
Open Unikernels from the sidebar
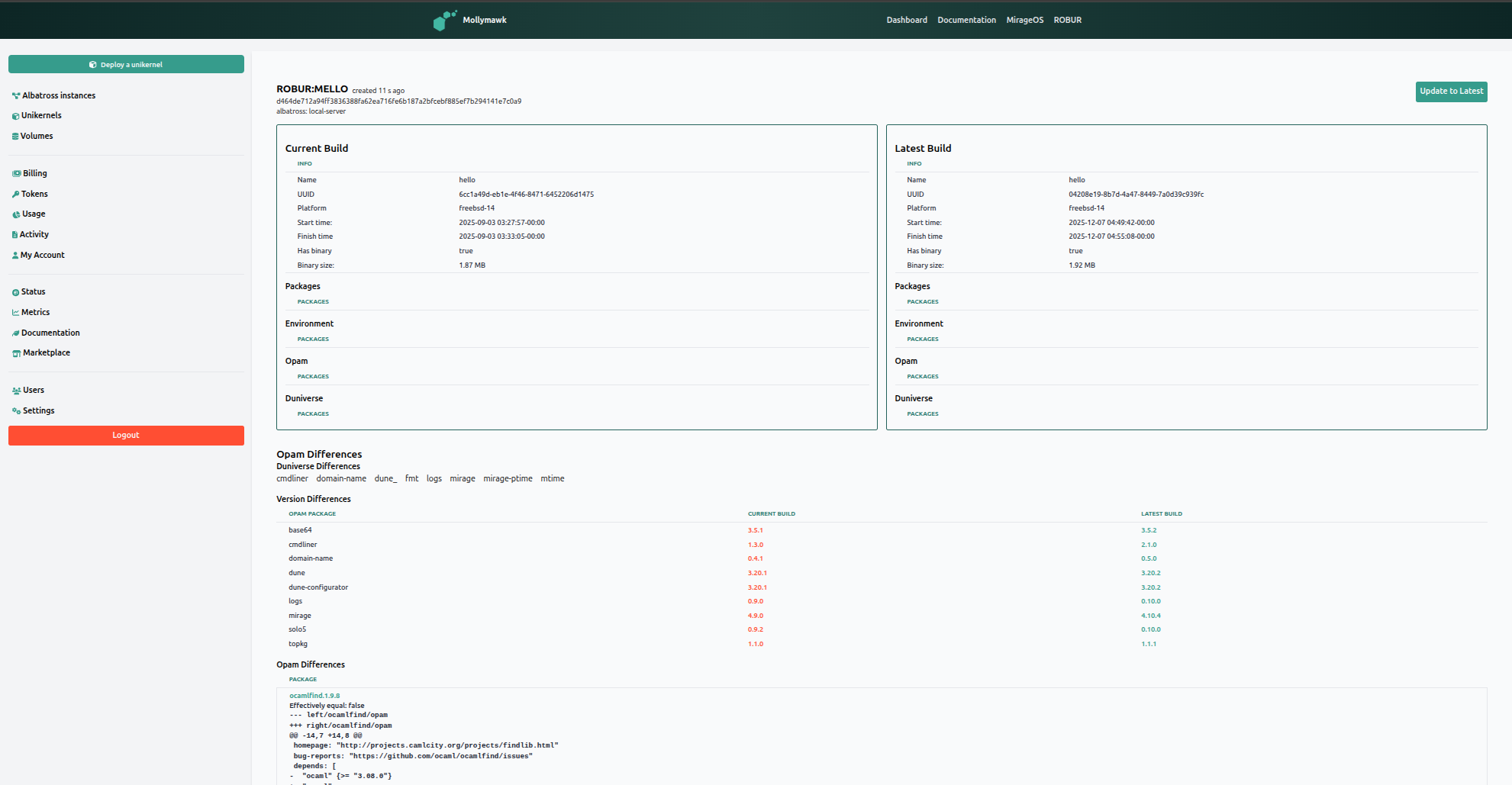41,115
